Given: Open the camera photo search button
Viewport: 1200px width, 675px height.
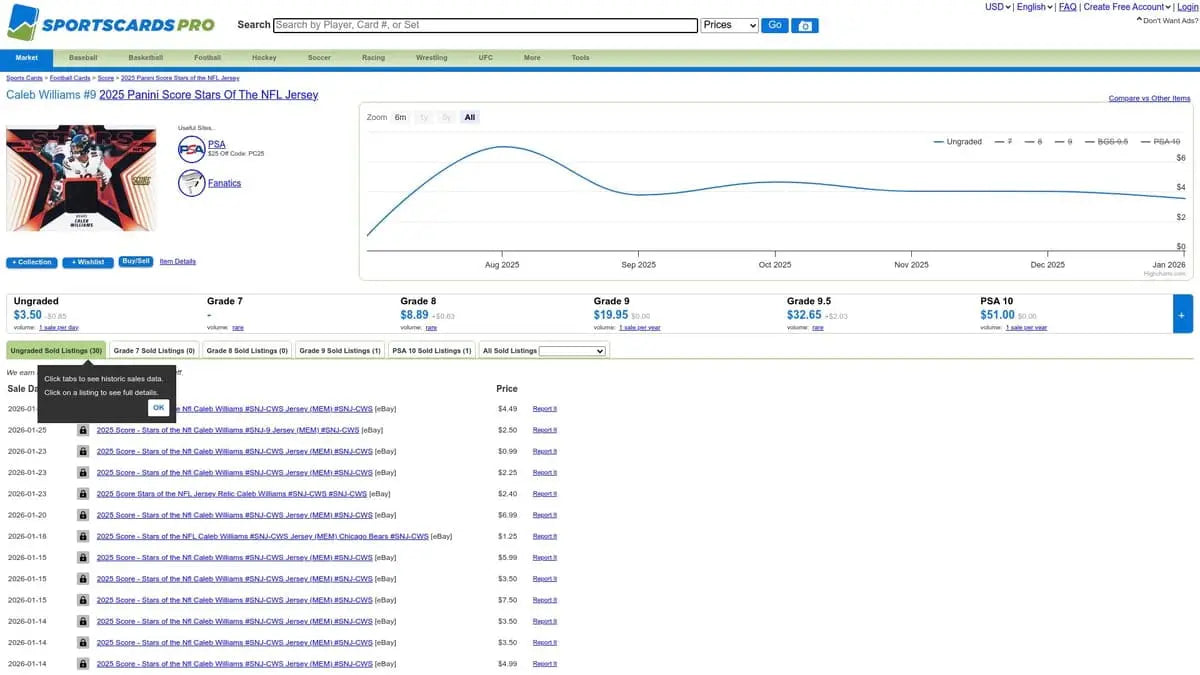Looking at the screenshot, I should (x=806, y=25).
